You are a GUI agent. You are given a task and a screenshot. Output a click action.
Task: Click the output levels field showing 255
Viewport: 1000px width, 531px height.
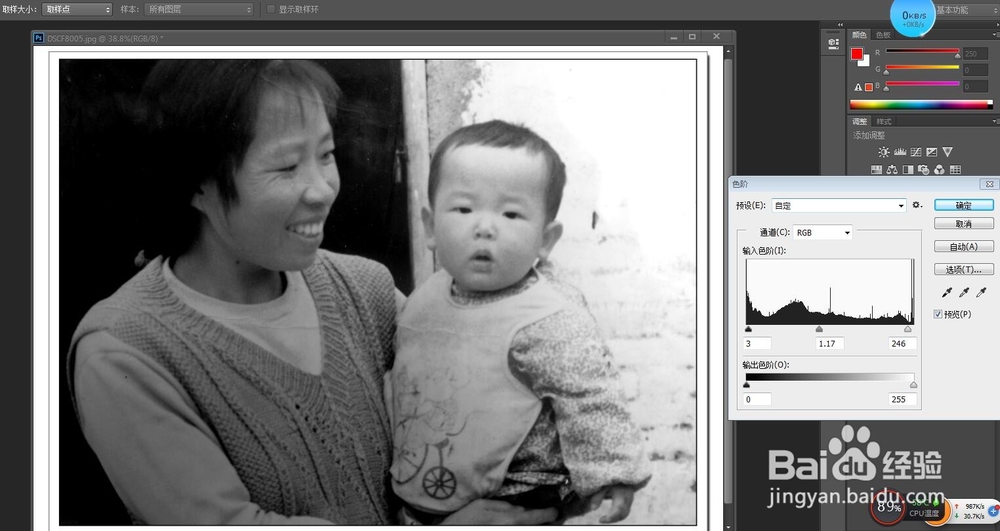click(902, 399)
